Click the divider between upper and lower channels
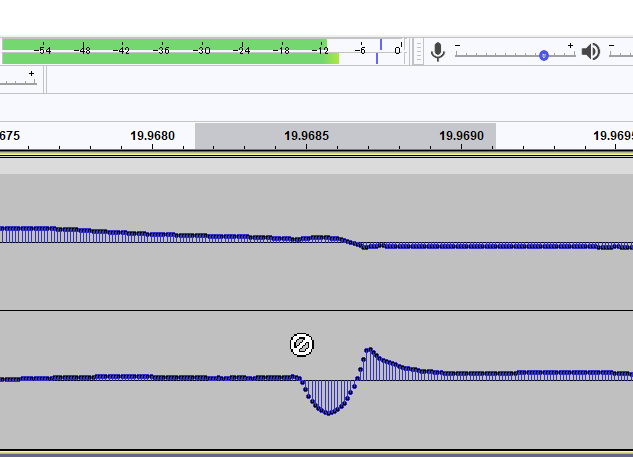 tap(316, 310)
